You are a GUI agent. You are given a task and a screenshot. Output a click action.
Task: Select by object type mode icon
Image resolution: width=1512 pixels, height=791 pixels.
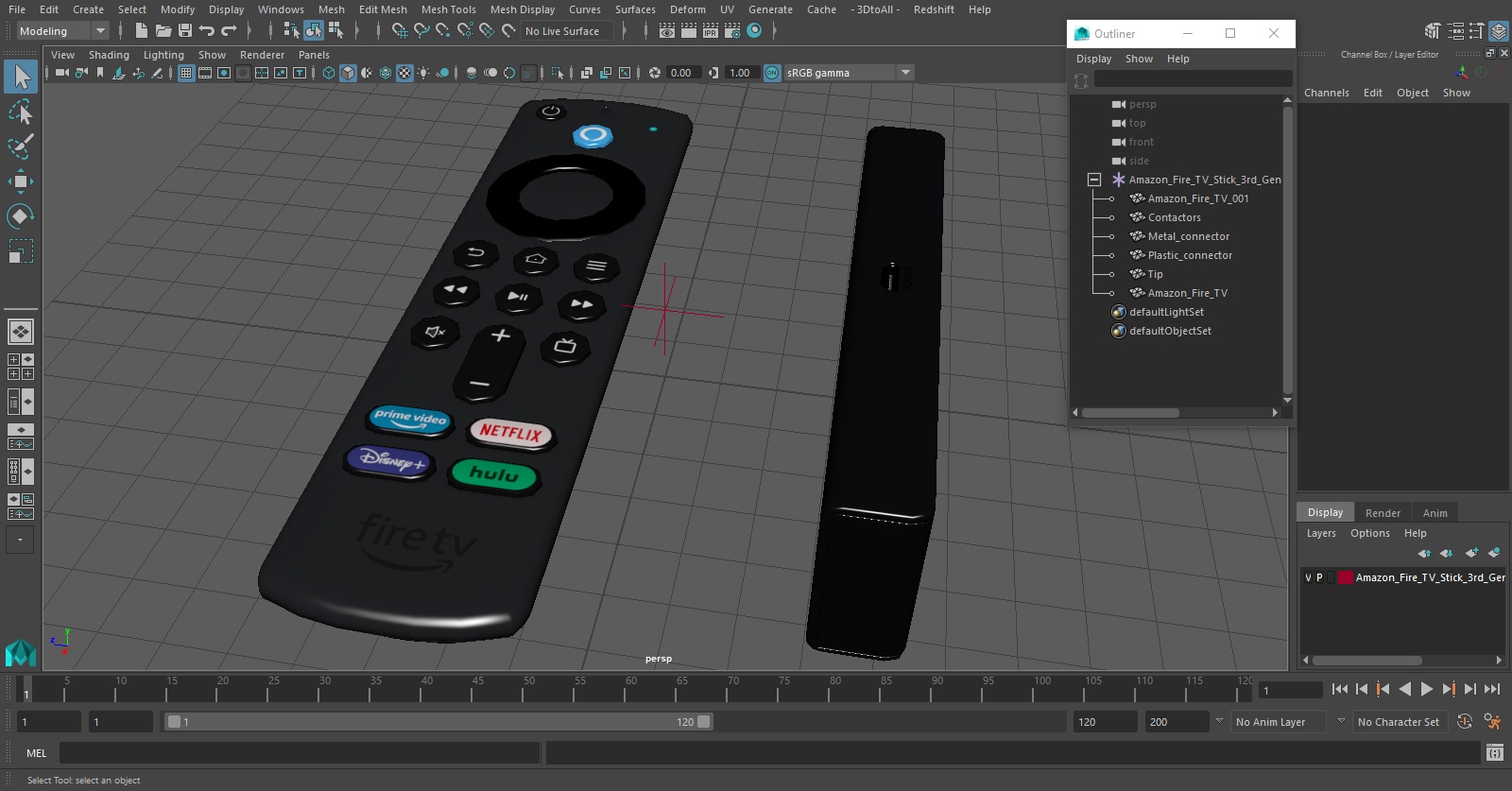(313, 30)
